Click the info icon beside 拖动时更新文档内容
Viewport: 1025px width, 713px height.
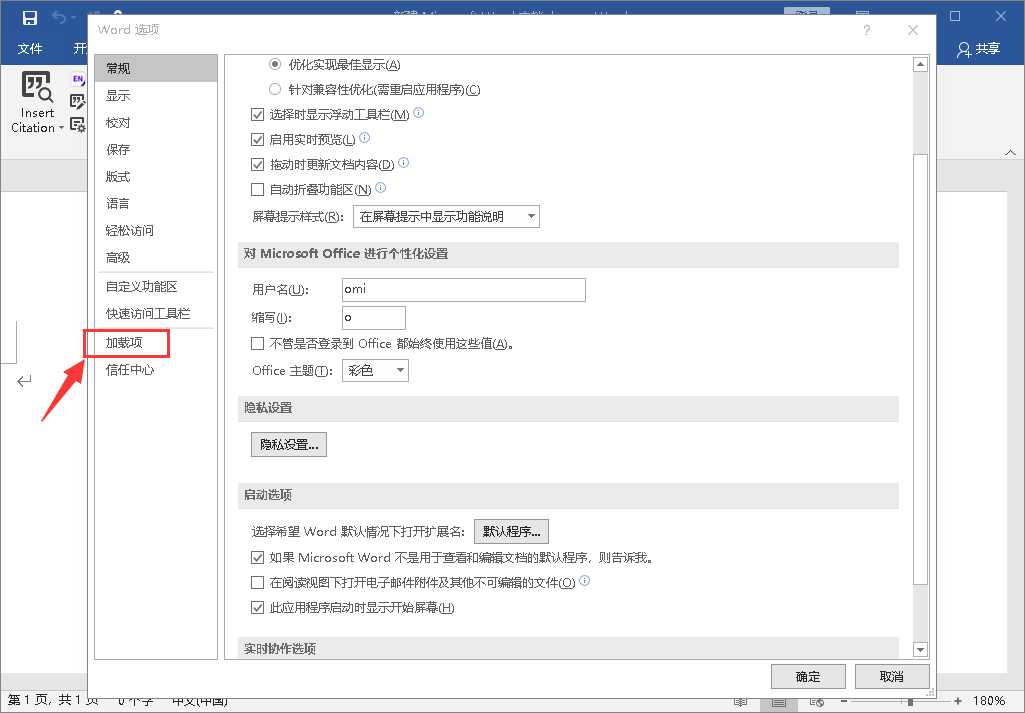tap(403, 162)
